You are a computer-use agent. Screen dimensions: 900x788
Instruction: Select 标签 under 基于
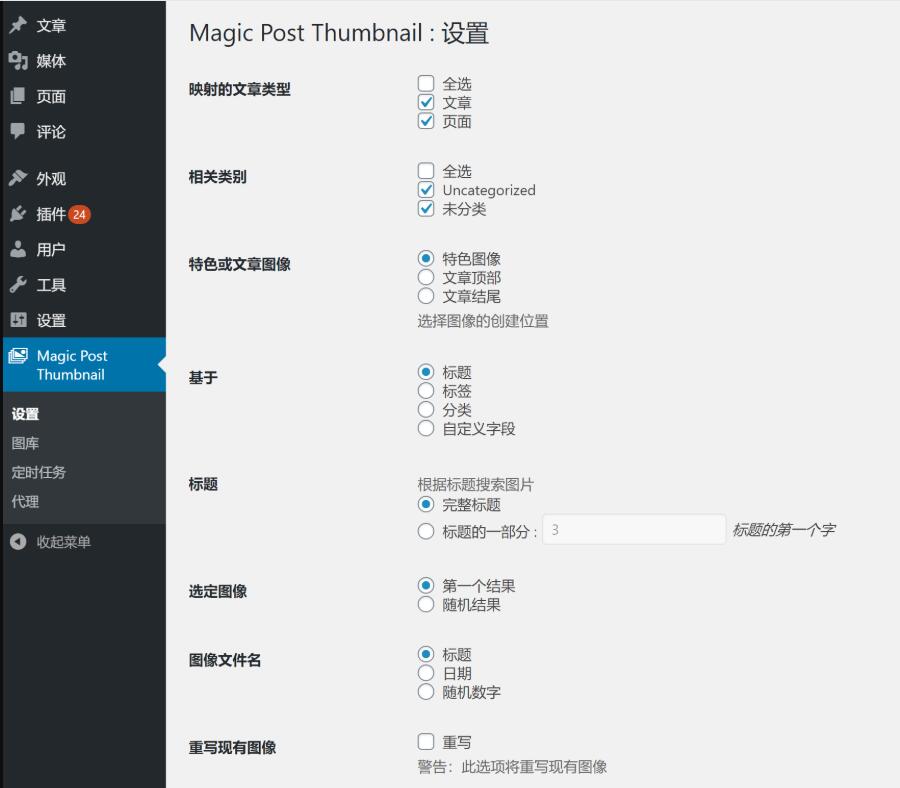[426, 391]
